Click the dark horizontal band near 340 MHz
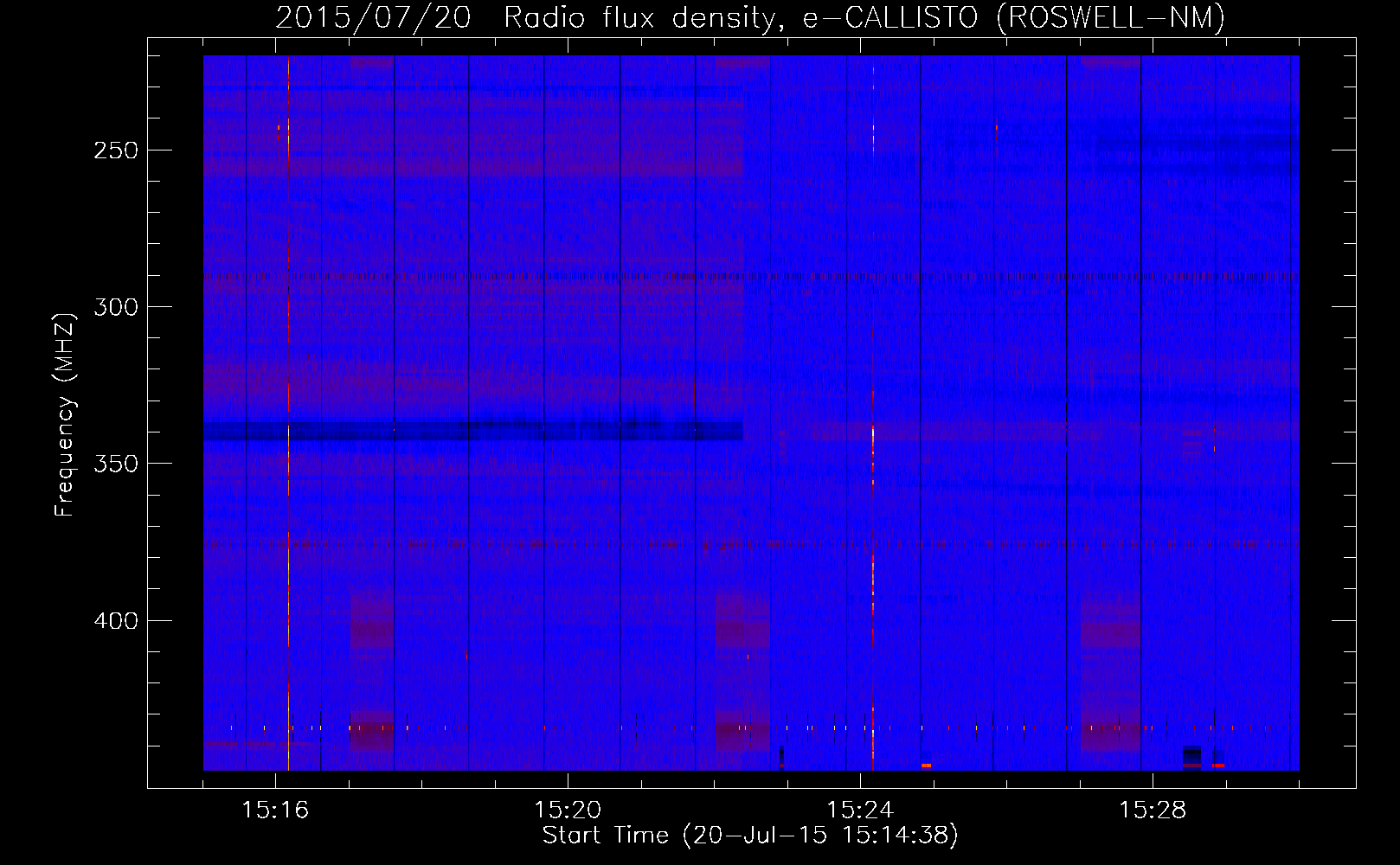This screenshot has height=865, width=1400. pos(473,431)
